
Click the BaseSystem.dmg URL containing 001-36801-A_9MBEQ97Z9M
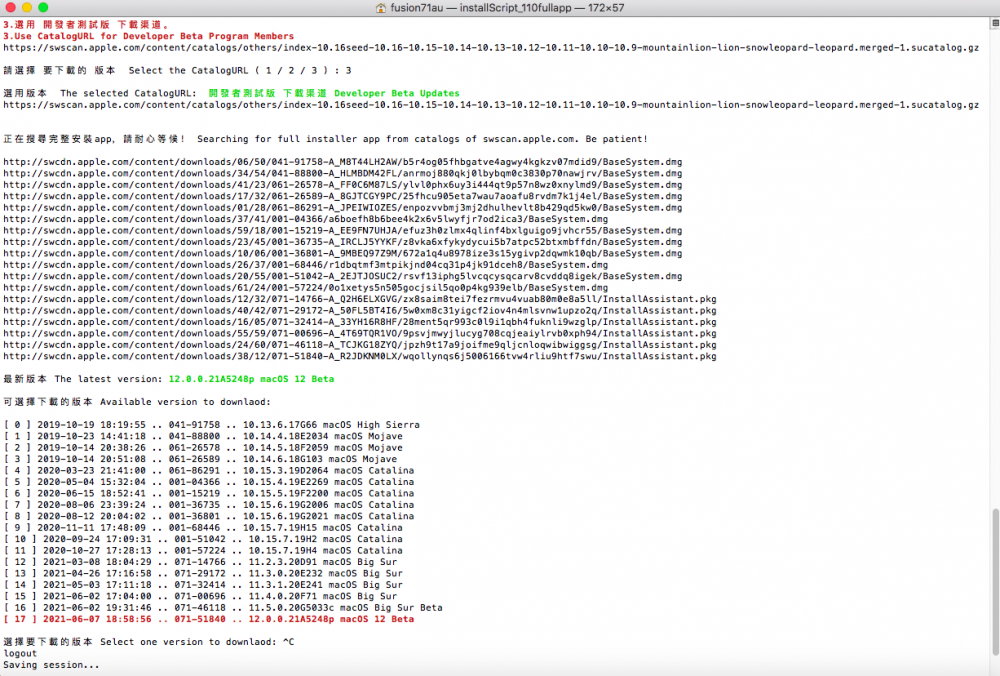[342, 254]
